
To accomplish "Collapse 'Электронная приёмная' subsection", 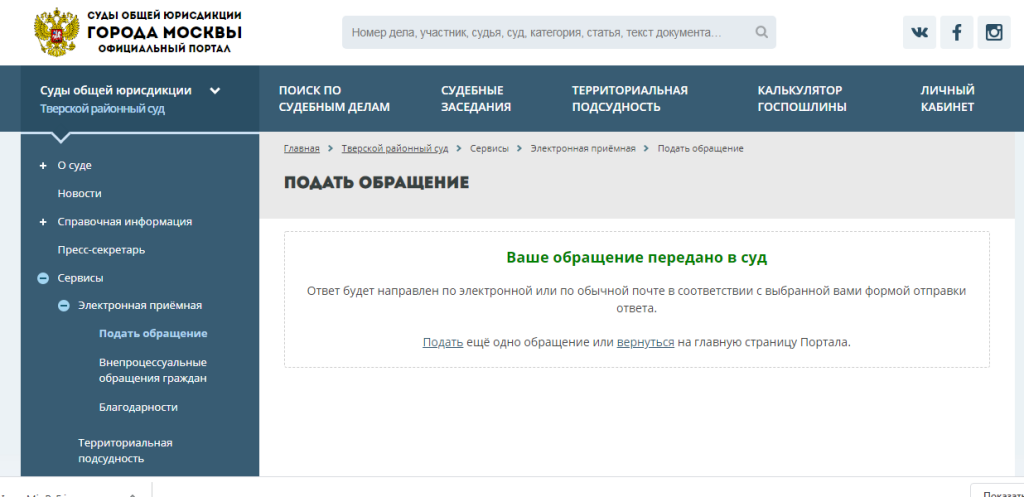I will coord(63,306).
